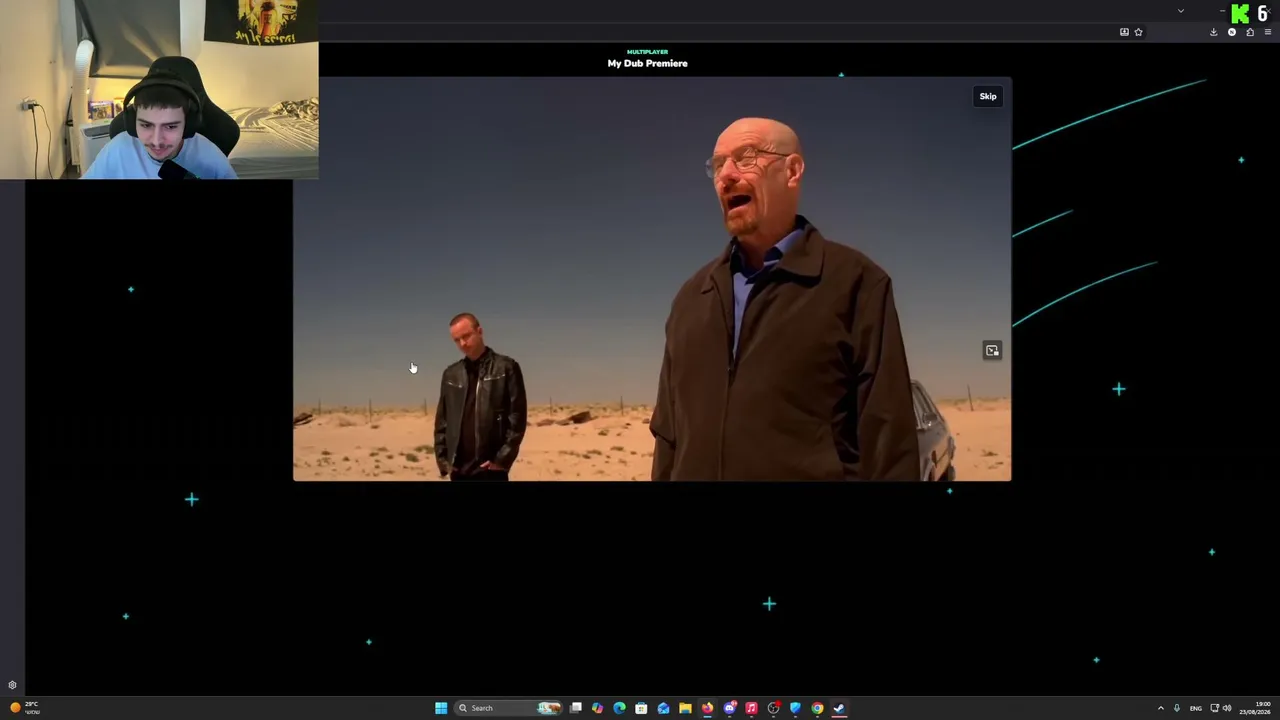Viewport: 1280px width, 720px height.
Task: Click the MULTIPLAYER label above the title
Action: point(647,52)
